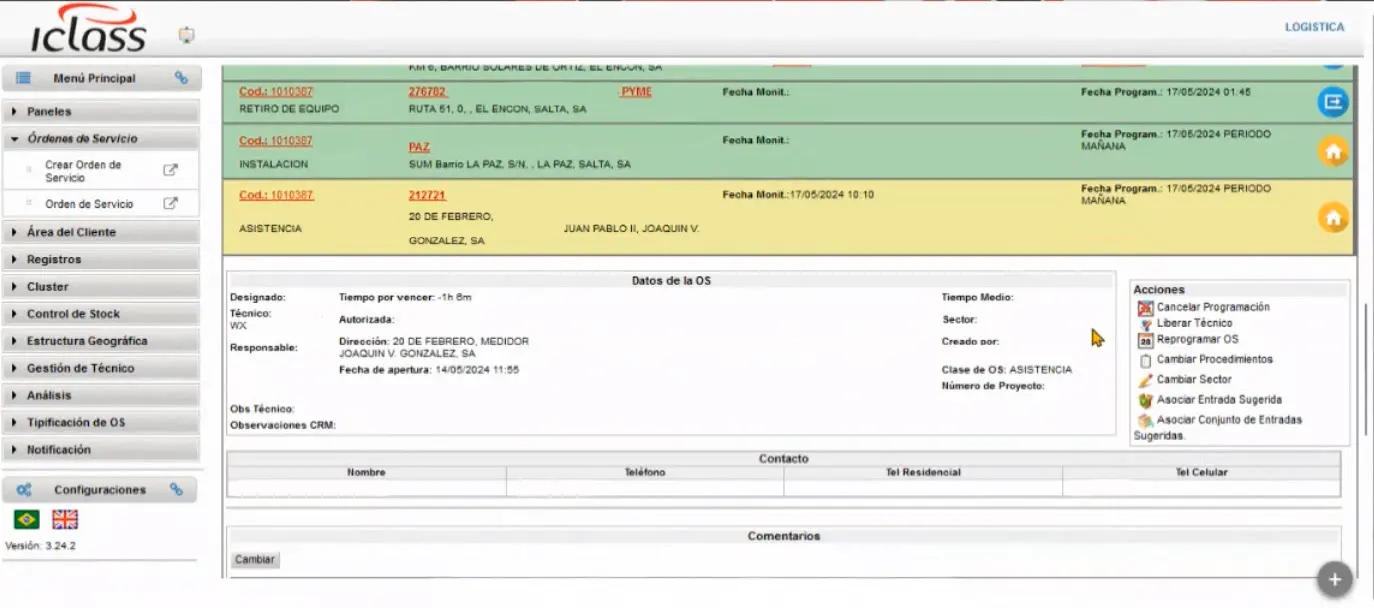This screenshot has height=608, width=1374.
Task: Click the small notification icon beside logo
Action: coord(186,35)
